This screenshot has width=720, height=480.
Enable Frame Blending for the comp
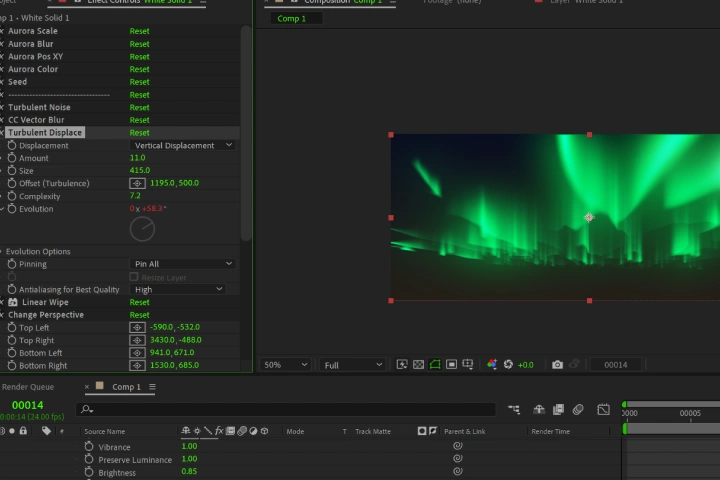pyautogui.click(x=558, y=409)
